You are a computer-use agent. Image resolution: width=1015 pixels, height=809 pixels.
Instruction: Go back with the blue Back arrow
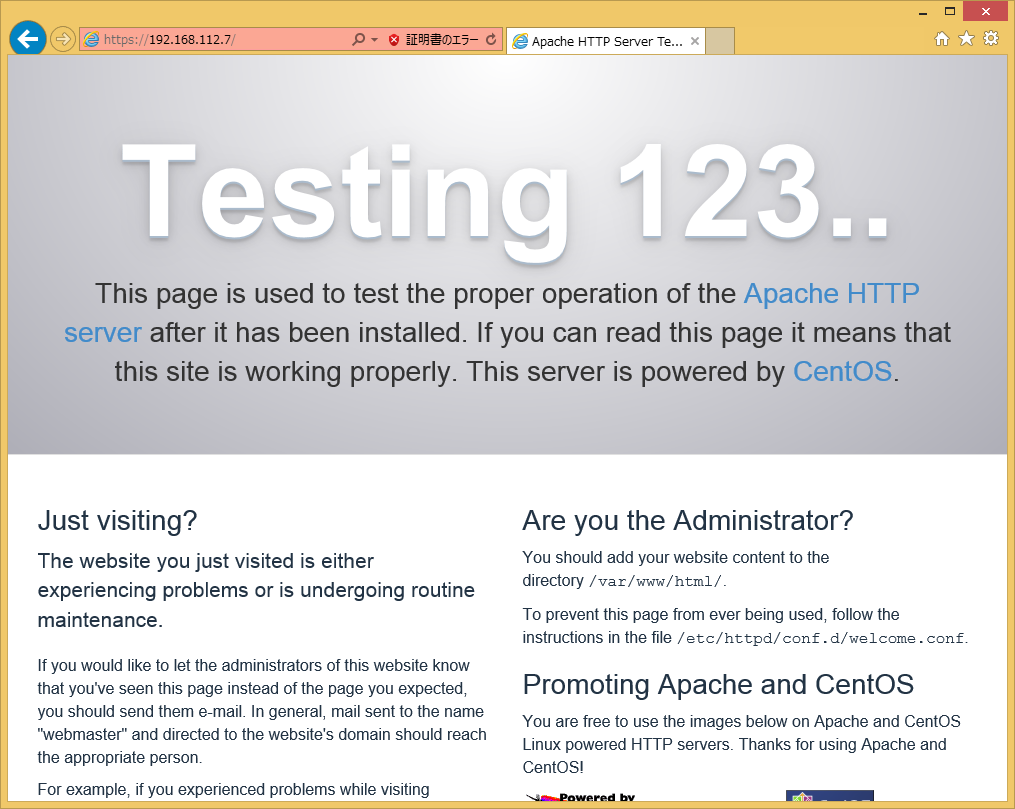point(28,39)
